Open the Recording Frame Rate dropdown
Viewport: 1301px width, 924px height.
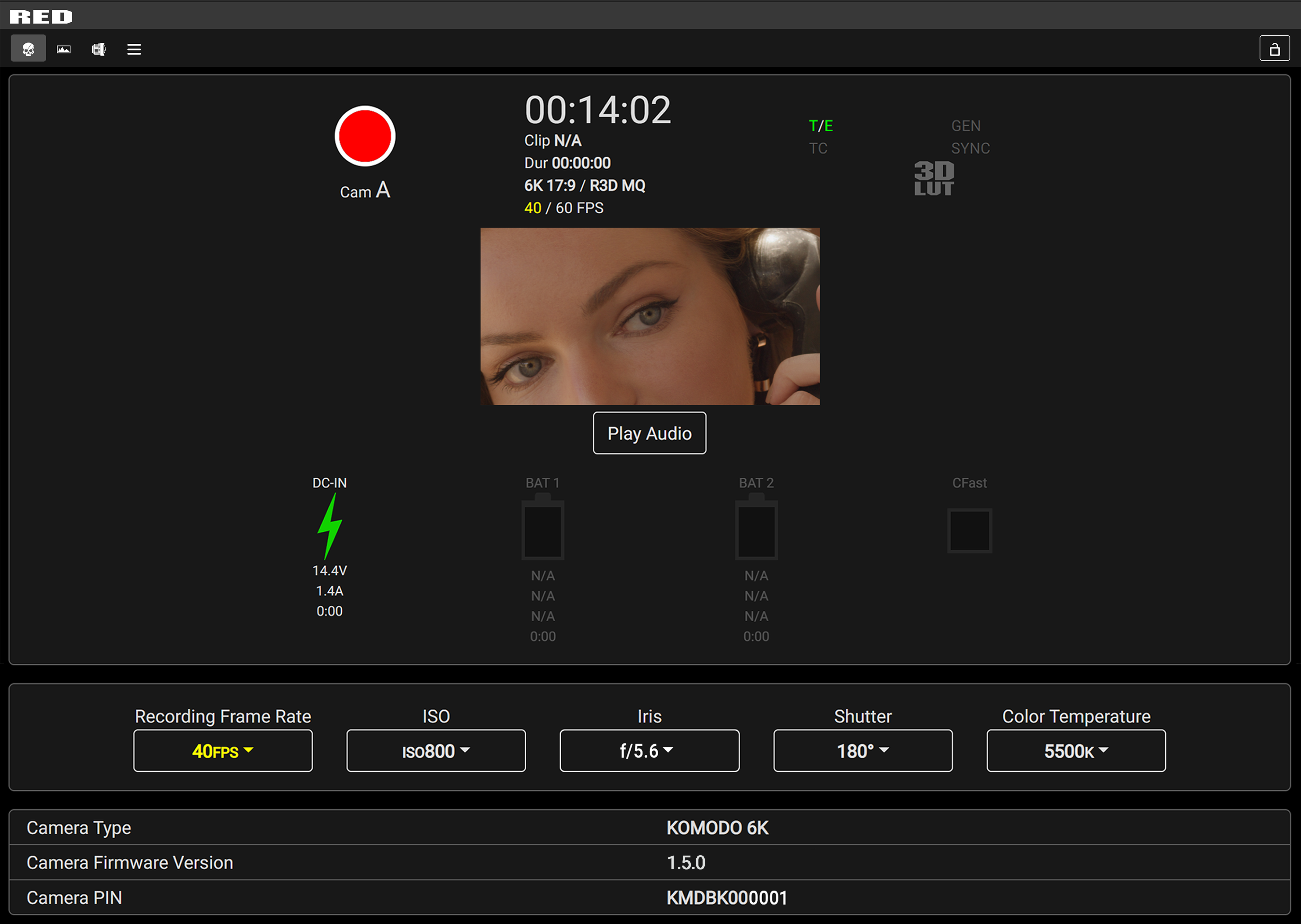223,751
